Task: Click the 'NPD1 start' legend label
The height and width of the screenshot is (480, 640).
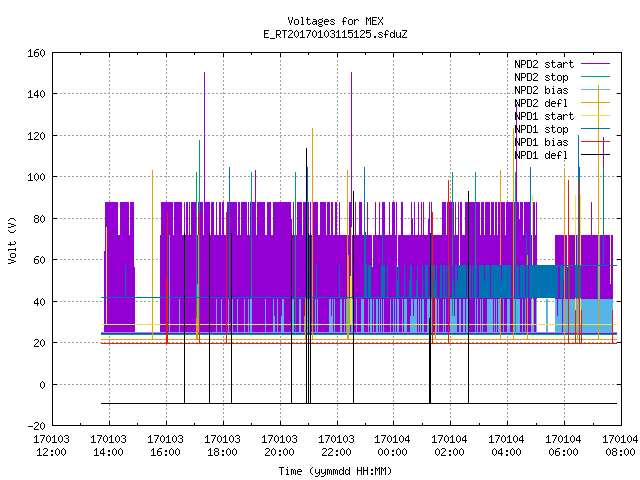Action: pos(544,116)
